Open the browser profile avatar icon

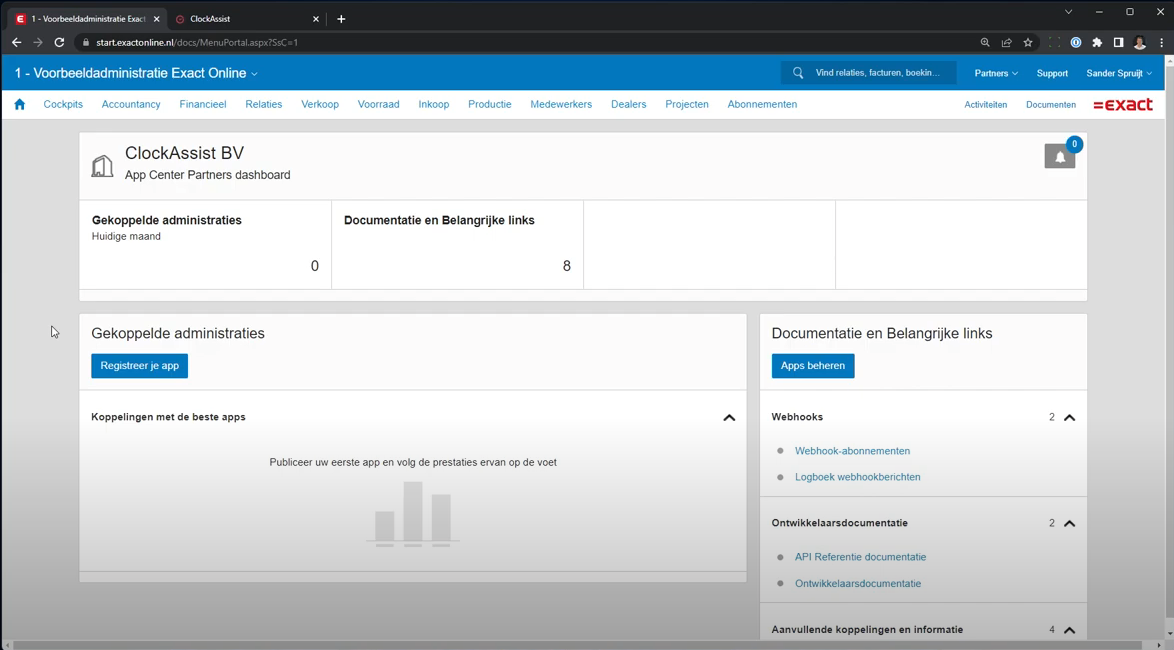(x=1139, y=43)
